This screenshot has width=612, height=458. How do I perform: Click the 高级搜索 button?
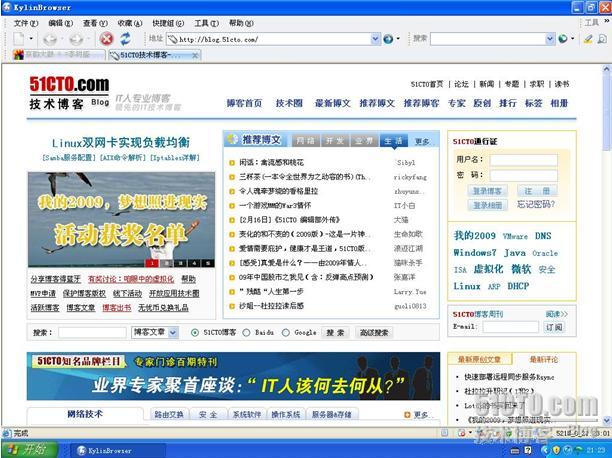coord(374,332)
